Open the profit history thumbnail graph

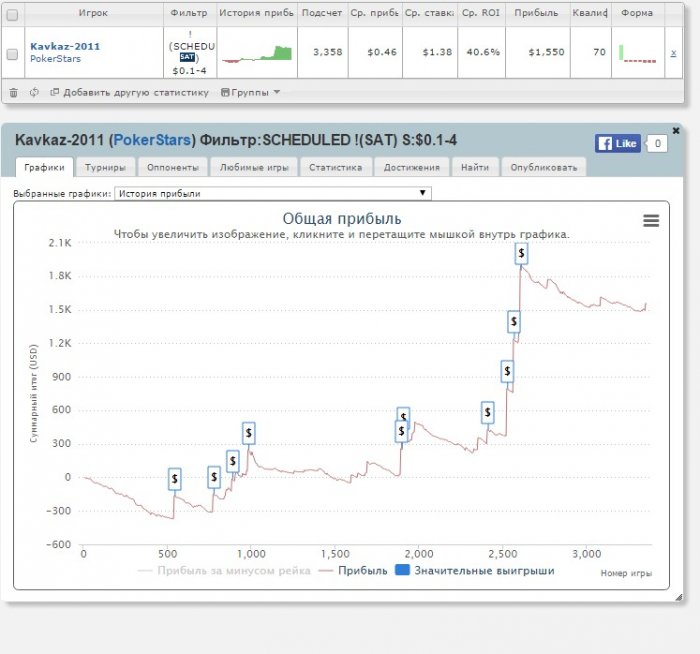[x=256, y=52]
